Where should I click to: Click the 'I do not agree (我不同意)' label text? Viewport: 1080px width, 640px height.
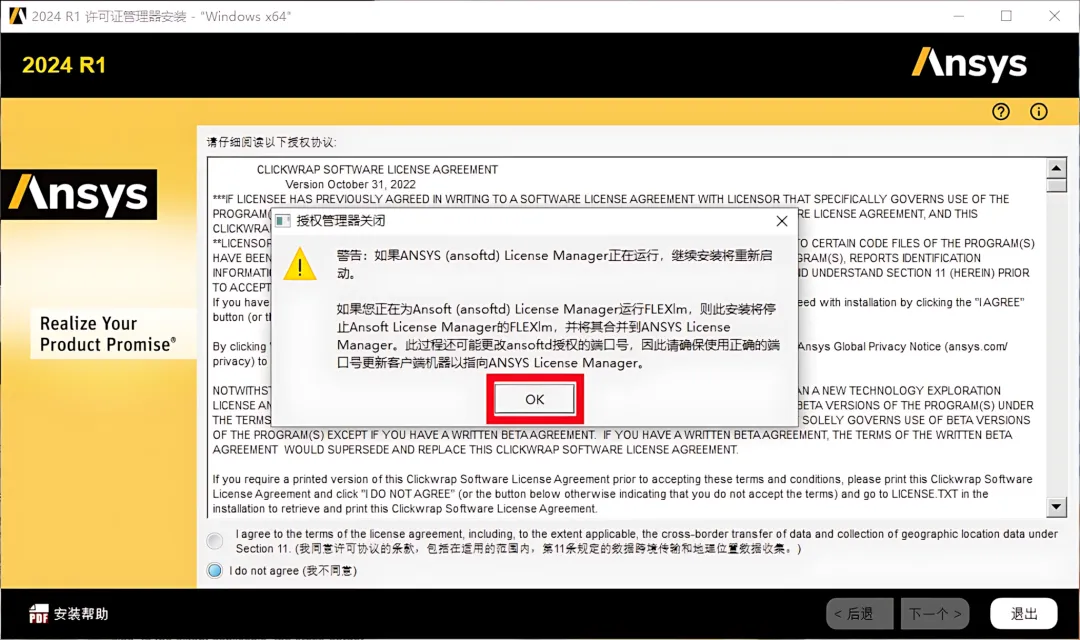[x=293, y=570]
